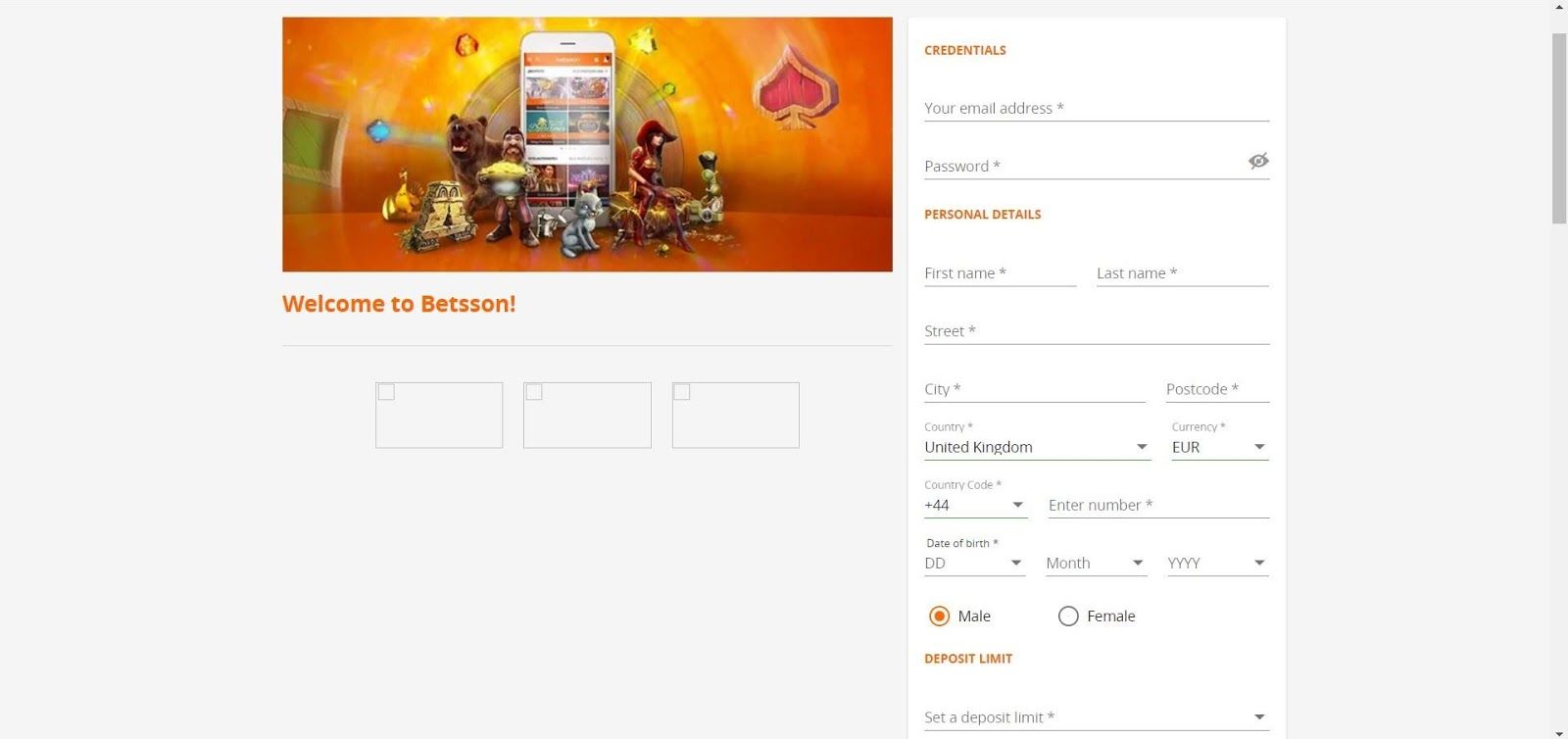Open the Currency dropdown showing EUR
Viewport: 1568px width, 739px height.
click(1220, 447)
